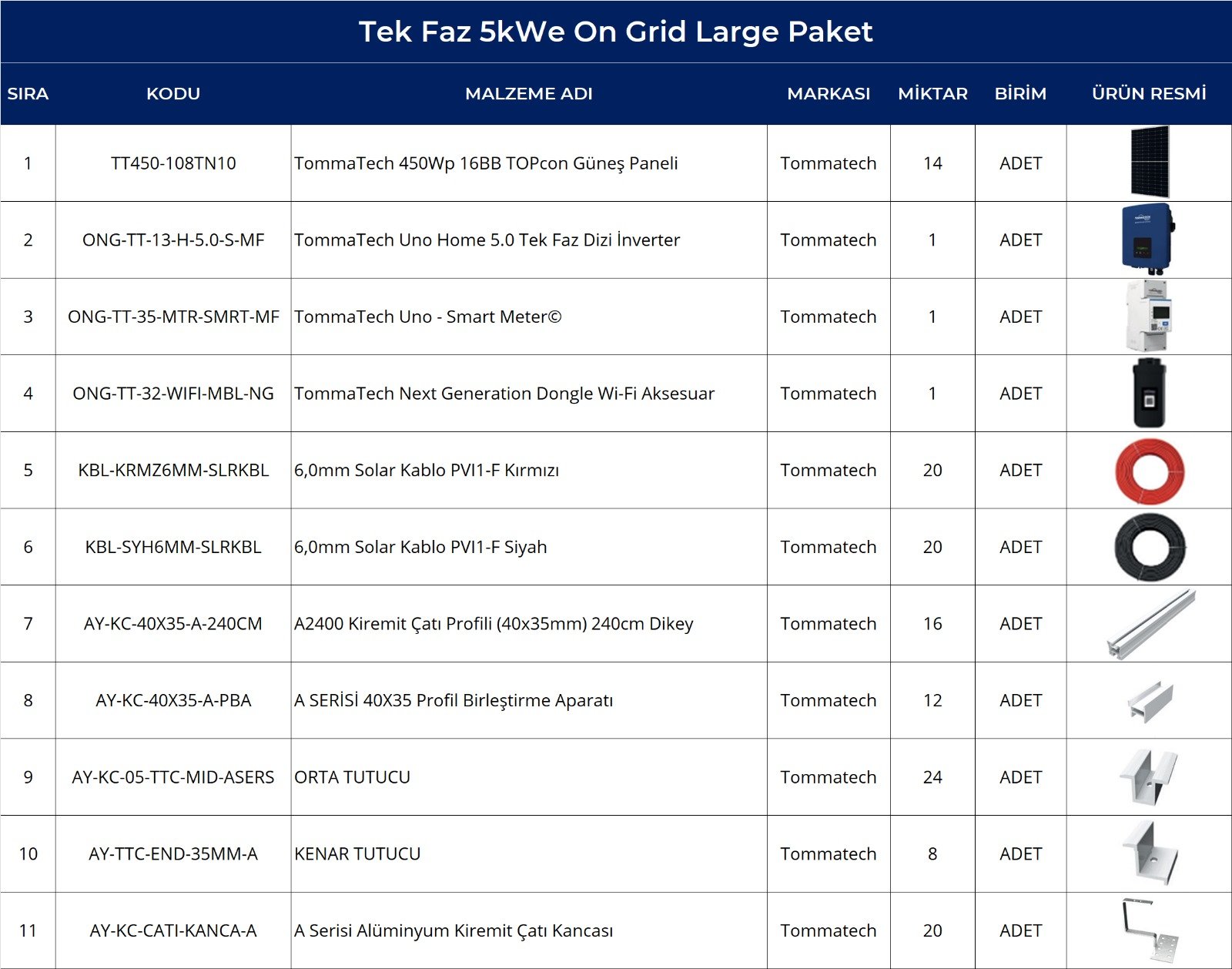This screenshot has width=1232, height=969.
Task: Select code AY-KC-40X35-A-240CM
Action: coord(173,624)
